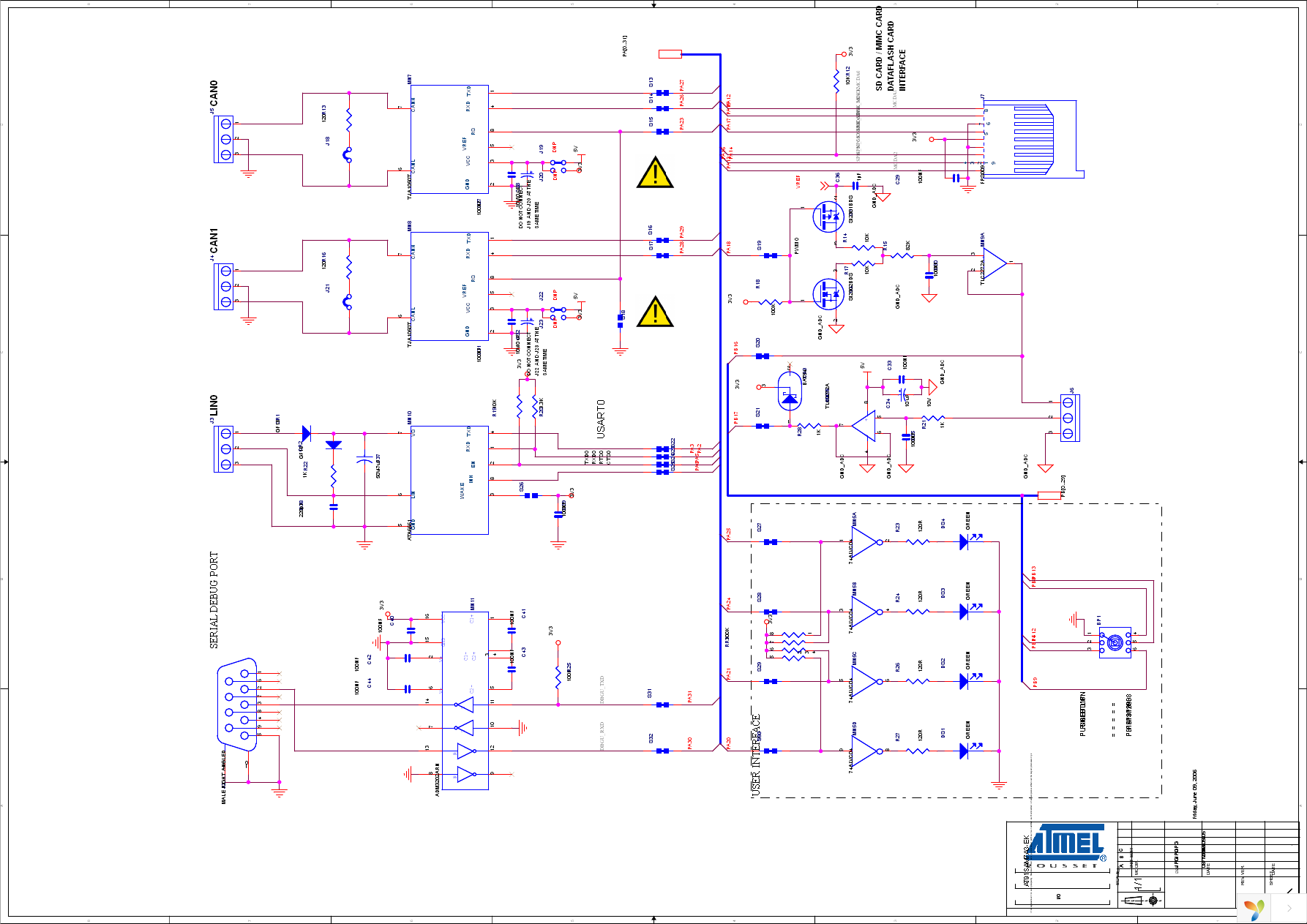
Task: Click the 'USER INTERFACE' label
Action: [756, 755]
